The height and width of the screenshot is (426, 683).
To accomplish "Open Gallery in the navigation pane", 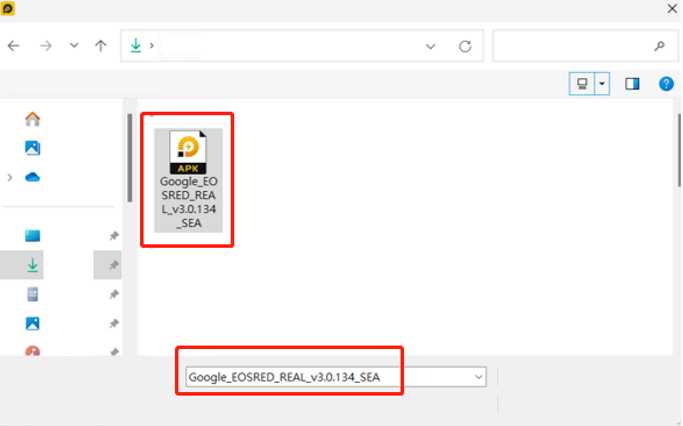I will tap(33, 148).
